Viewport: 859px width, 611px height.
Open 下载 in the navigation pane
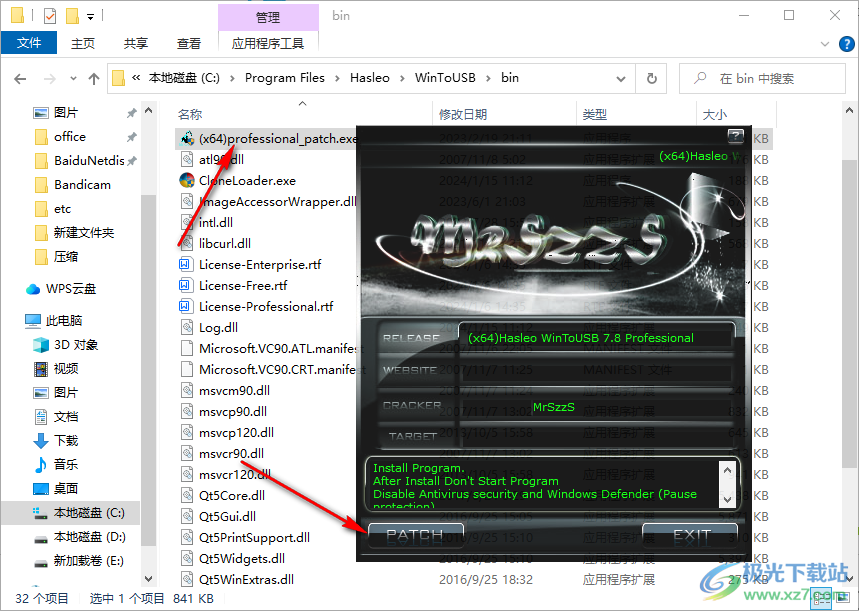tap(66, 441)
